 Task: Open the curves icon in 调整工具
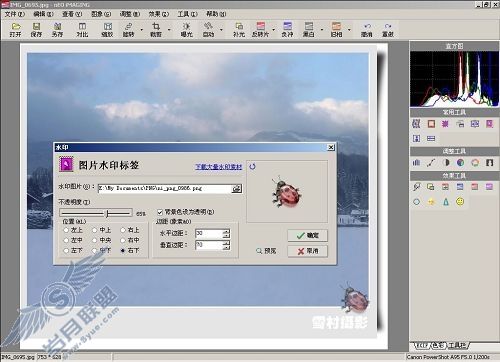click(431, 163)
